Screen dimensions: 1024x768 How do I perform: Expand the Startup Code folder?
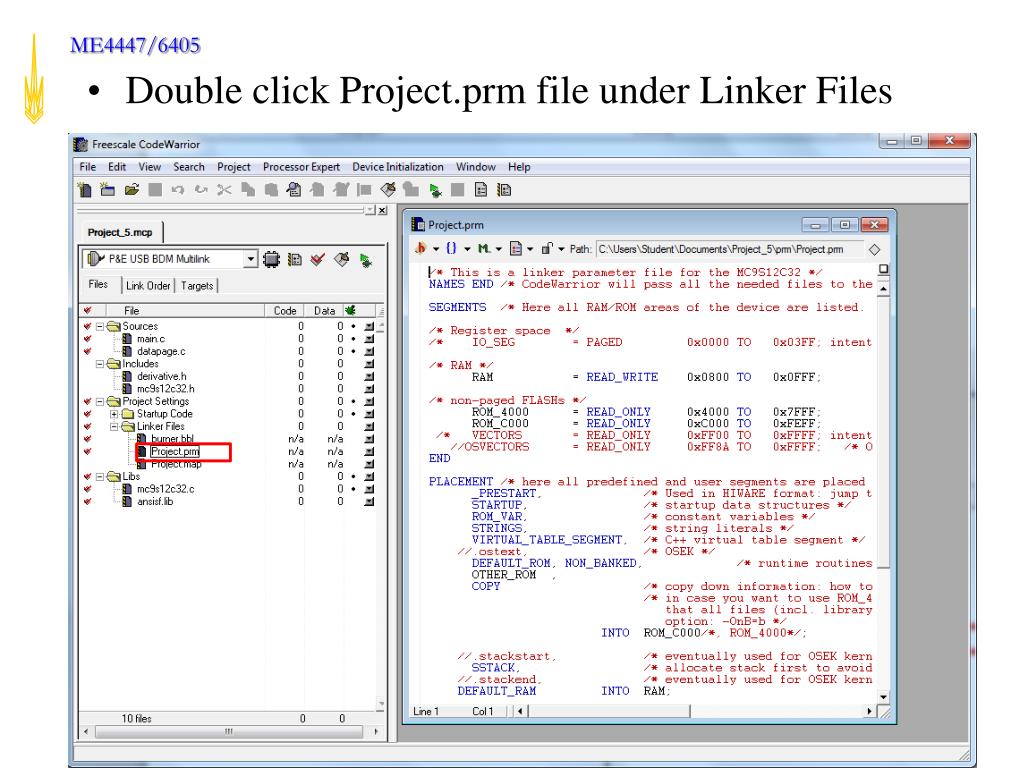click(x=114, y=414)
